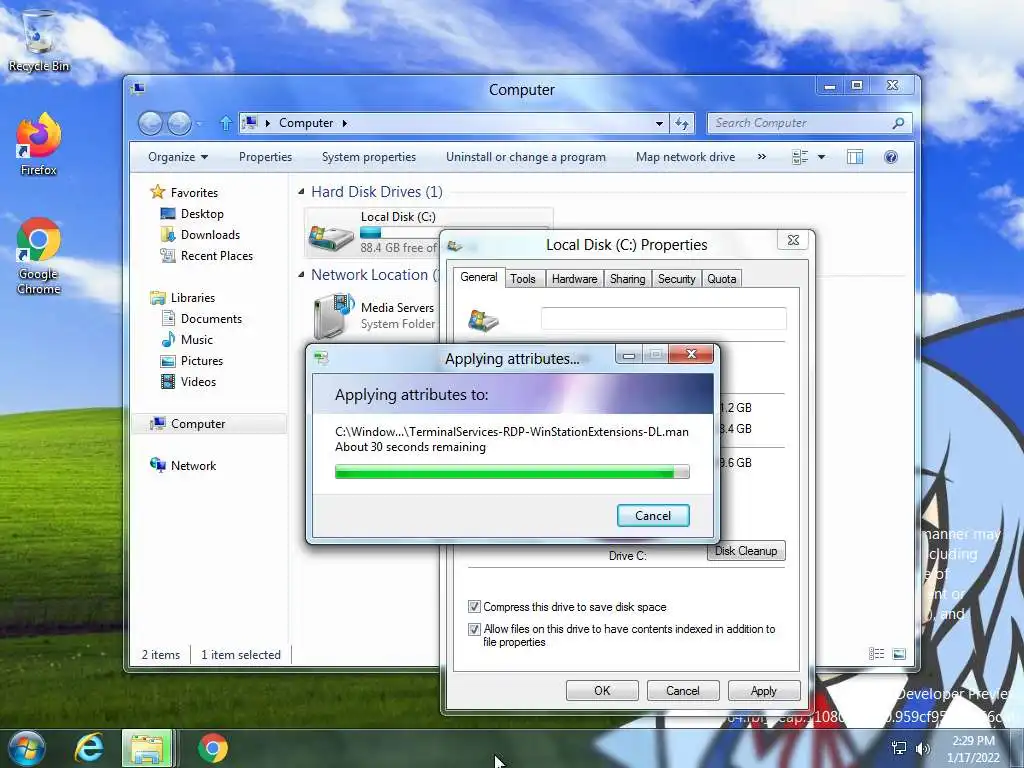Select Computer in navigation pane
The height and width of the screenshot is (768, 1024).
(209, 424)
